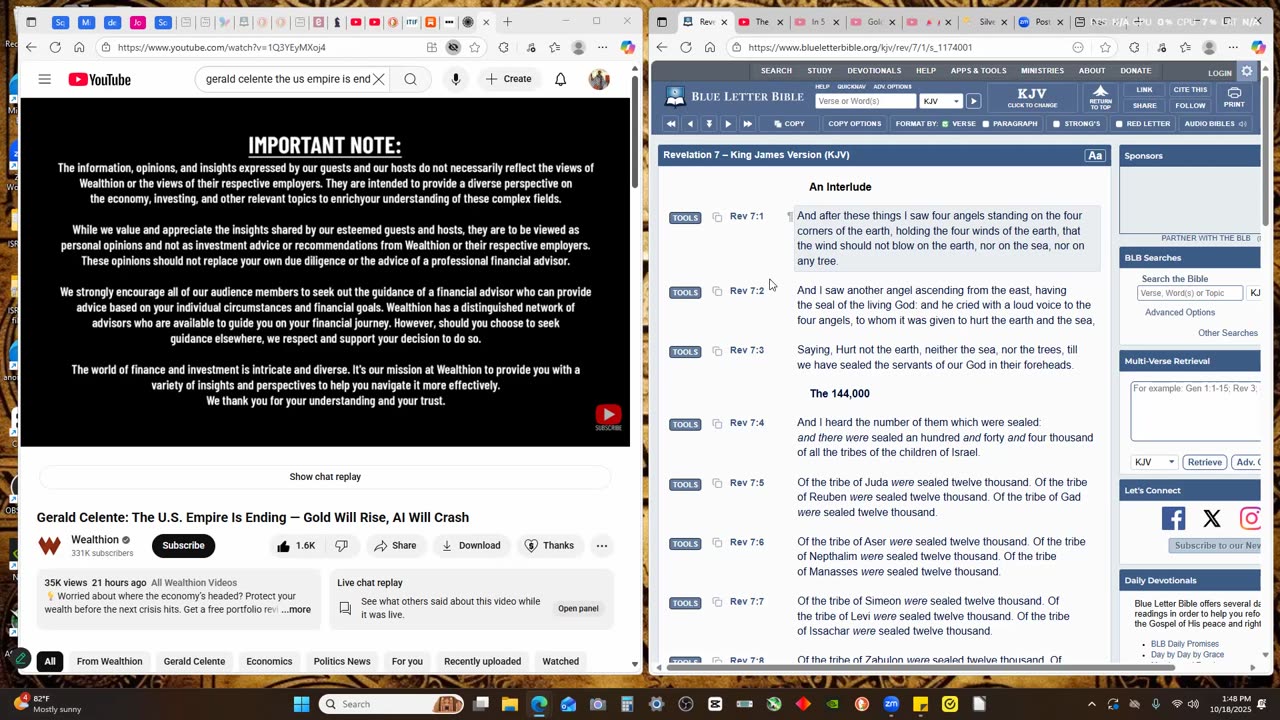Copy verse Rev 7:2 with copy icon
Image resolution: width=1280 pixels, height=720 pixels.
[x=717, y=291]
